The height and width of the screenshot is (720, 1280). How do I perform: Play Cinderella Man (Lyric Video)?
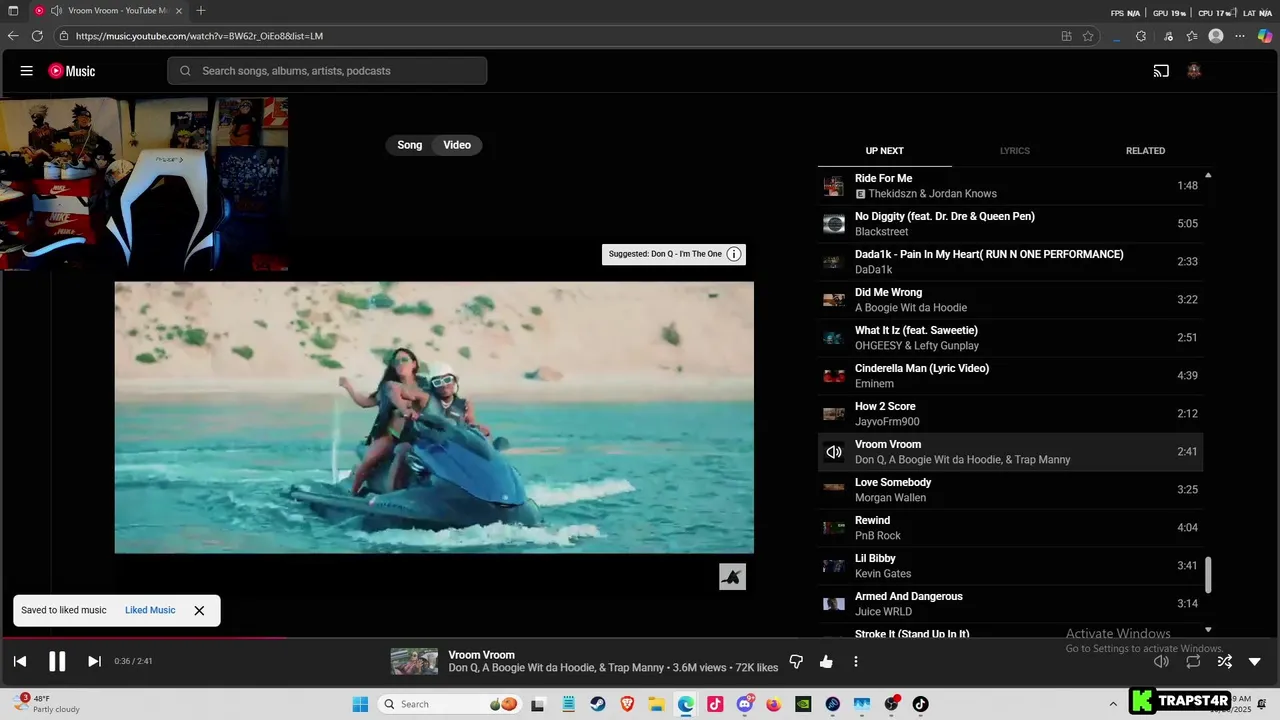[x=1010, y=376]
